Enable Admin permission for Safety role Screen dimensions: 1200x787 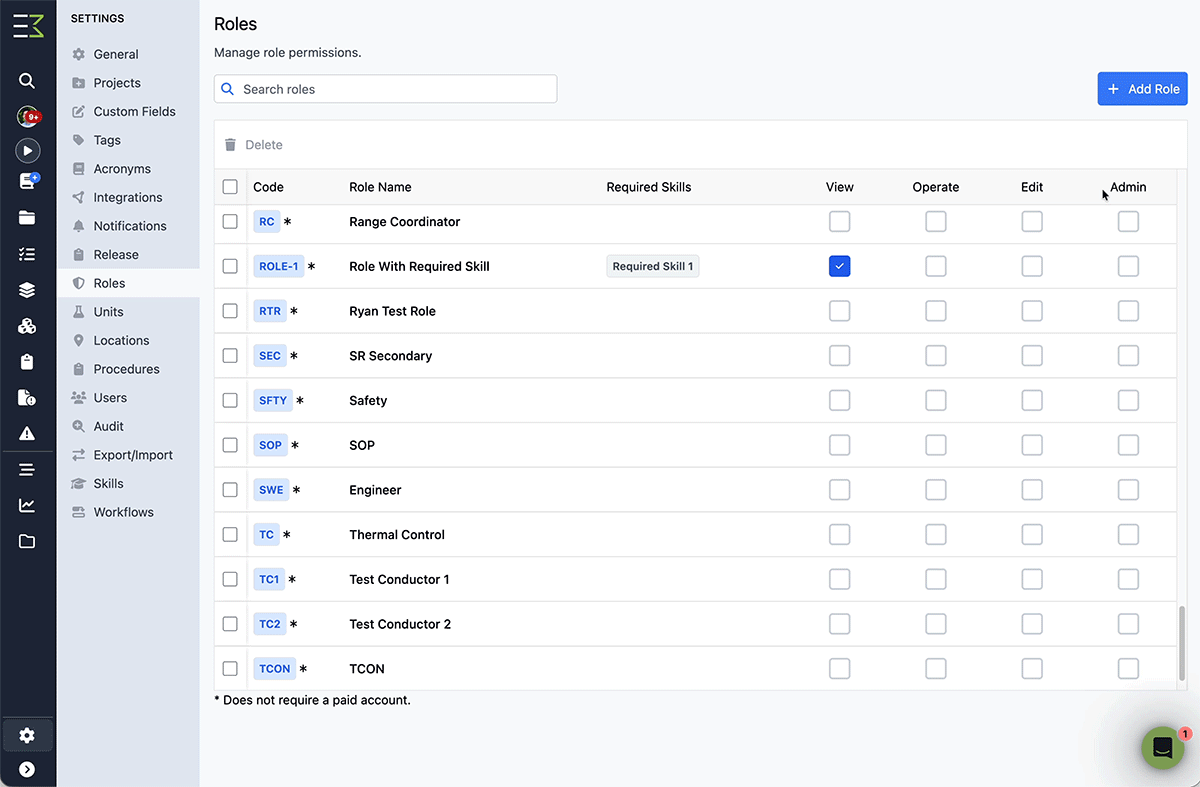(x=1128, y=400)
